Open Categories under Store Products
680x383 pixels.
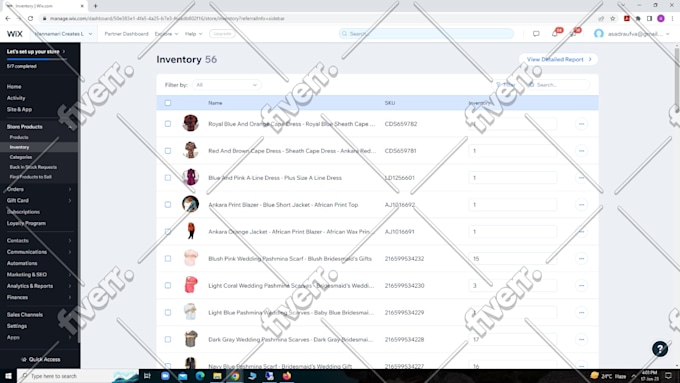coord(21,157)
